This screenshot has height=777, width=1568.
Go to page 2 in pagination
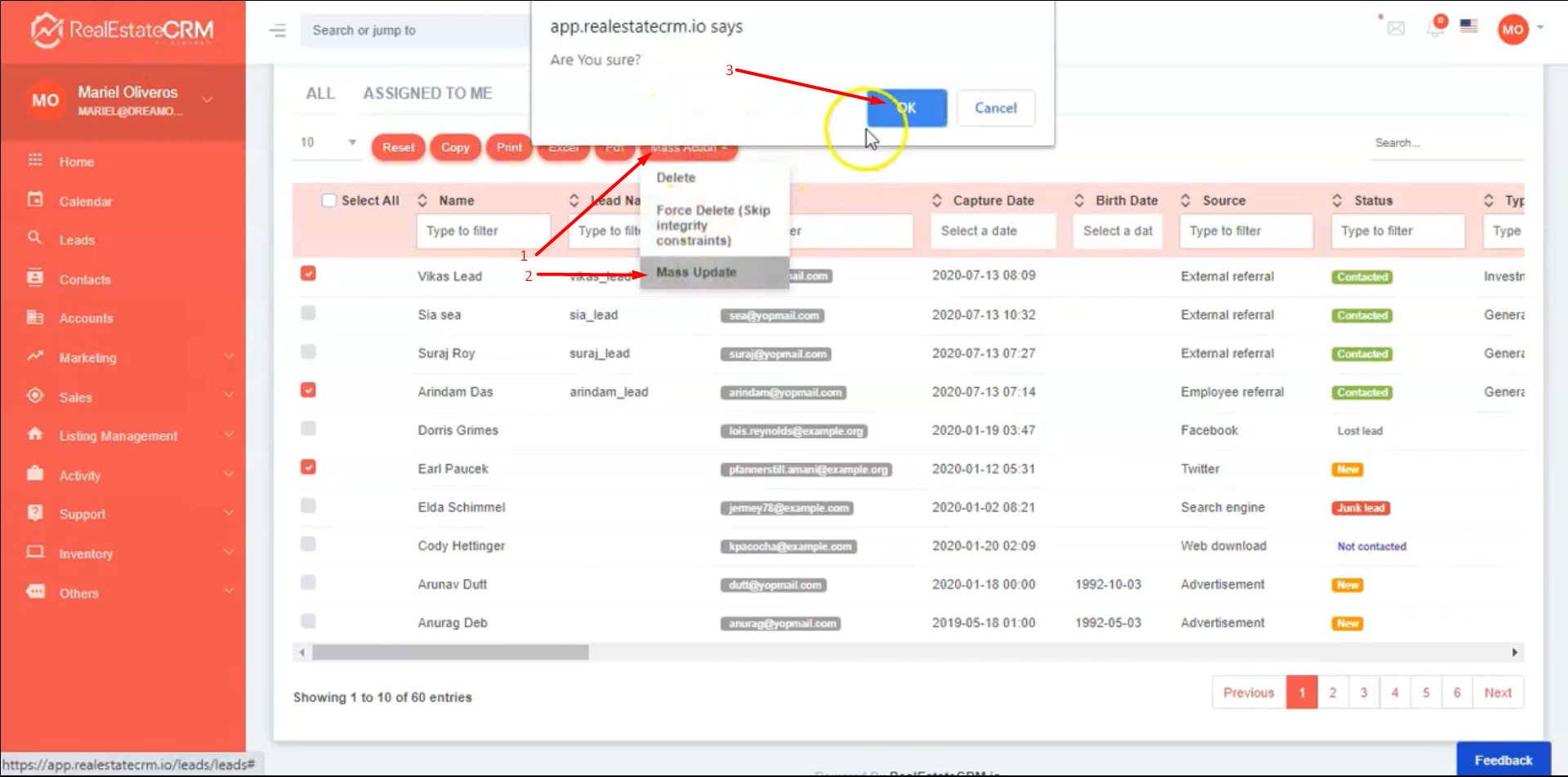click(1333, 693)
